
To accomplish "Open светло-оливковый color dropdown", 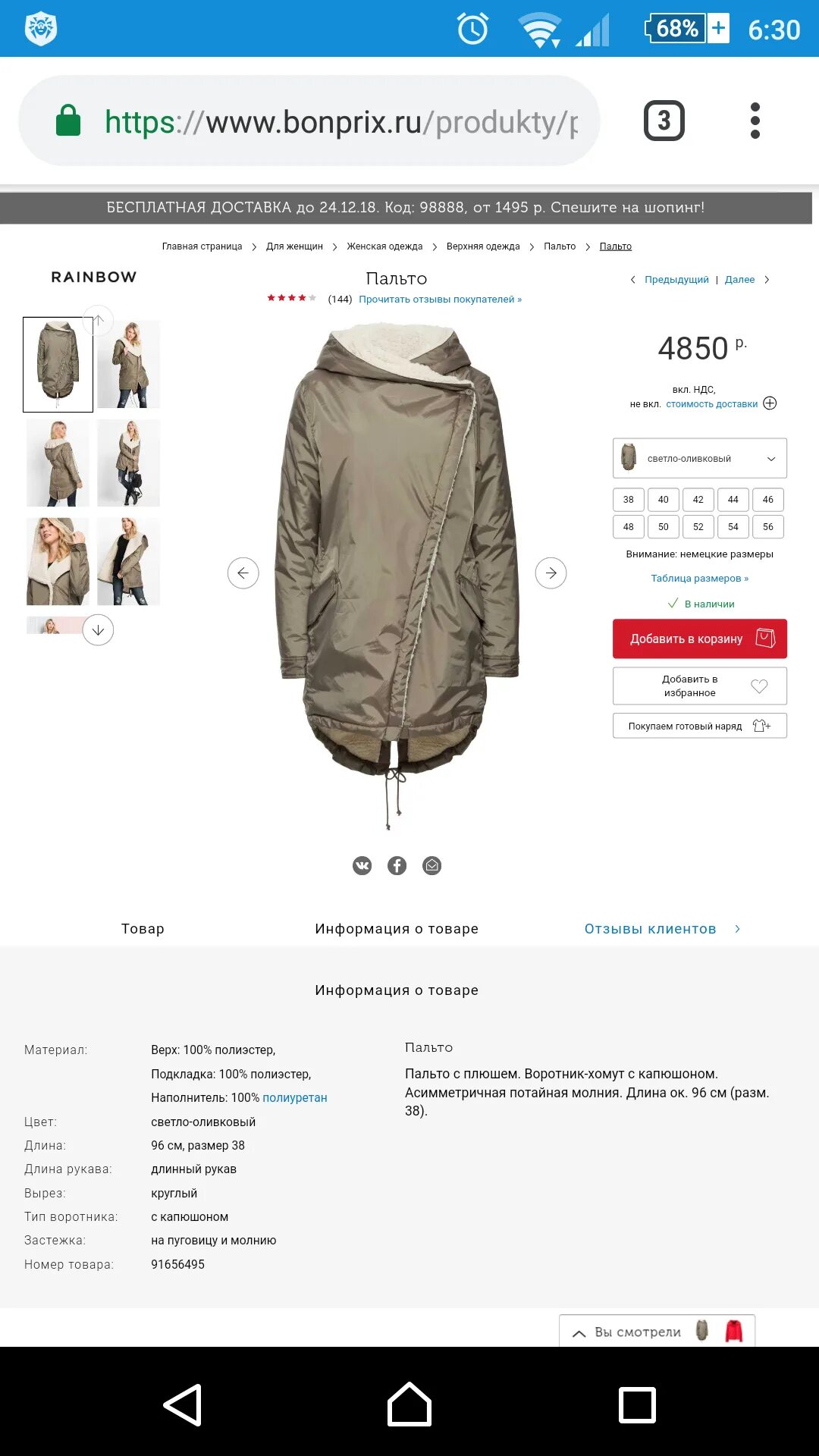I will [700, 458].
